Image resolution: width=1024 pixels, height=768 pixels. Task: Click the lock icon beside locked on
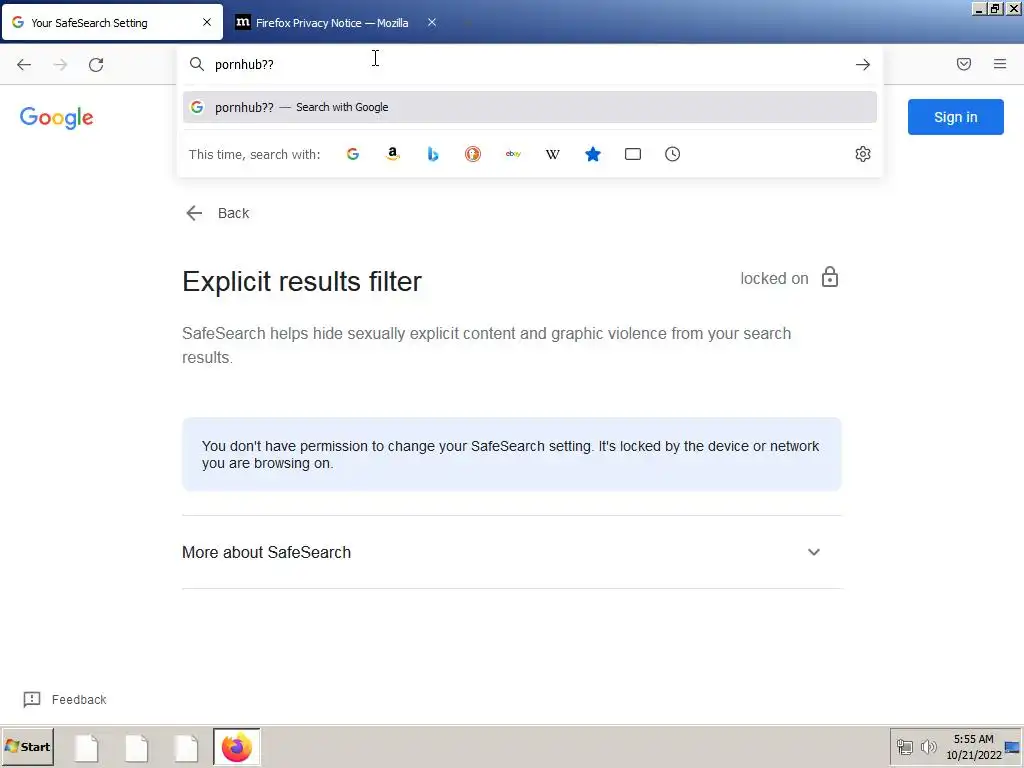pyautogui.click(x=830, y=277)
